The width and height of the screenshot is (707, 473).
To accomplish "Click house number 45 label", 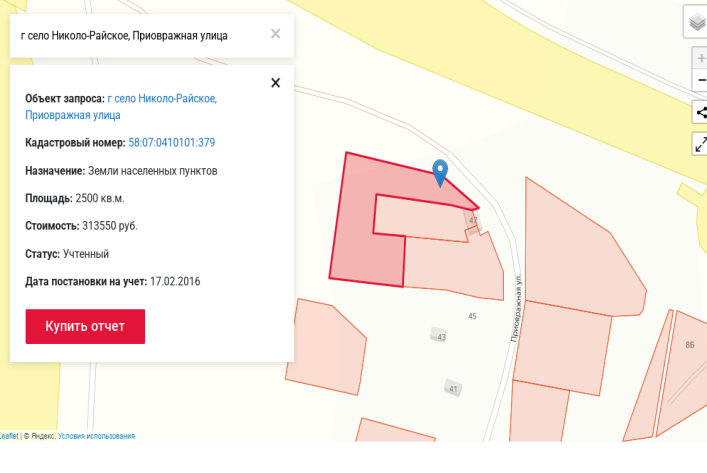I will point(472,316).
